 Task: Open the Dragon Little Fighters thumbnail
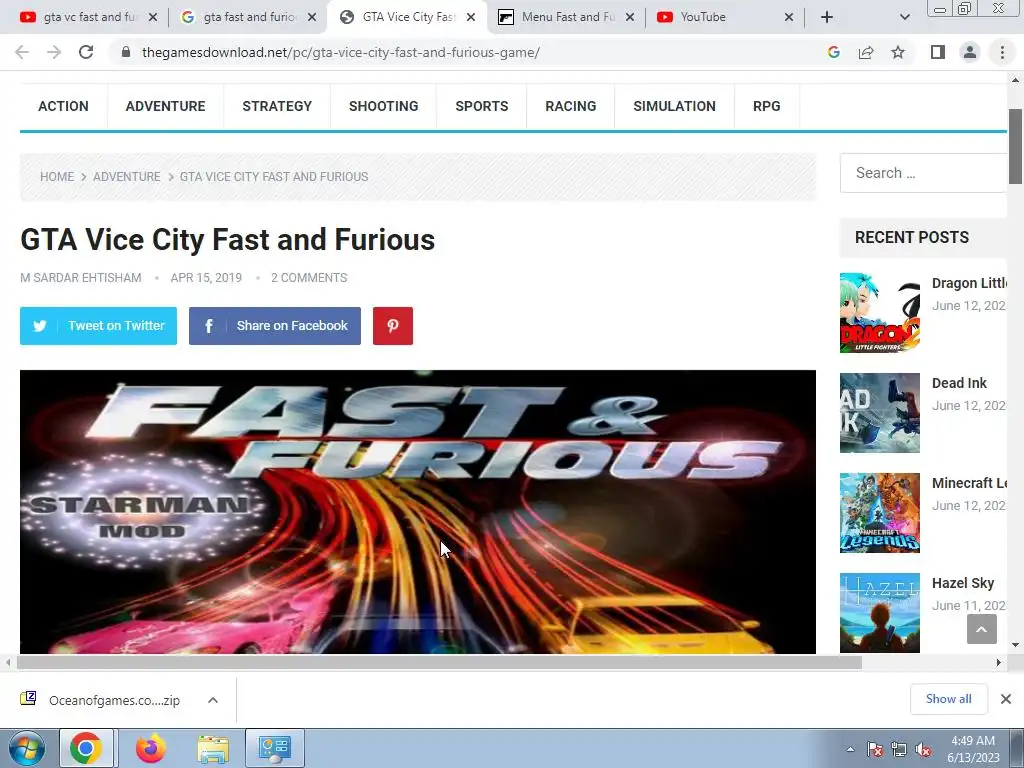880,313
